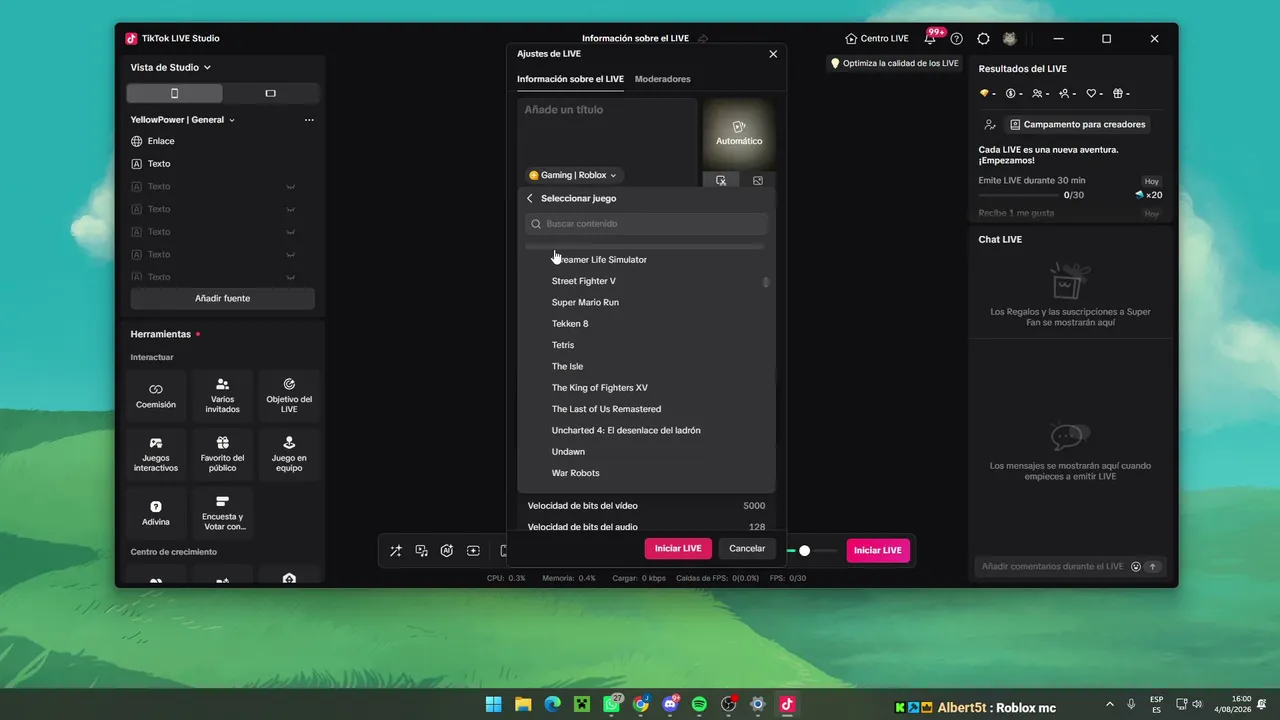Open the Favorito del público tool
Screen dimensions: 1280x720
click(222, 454)
